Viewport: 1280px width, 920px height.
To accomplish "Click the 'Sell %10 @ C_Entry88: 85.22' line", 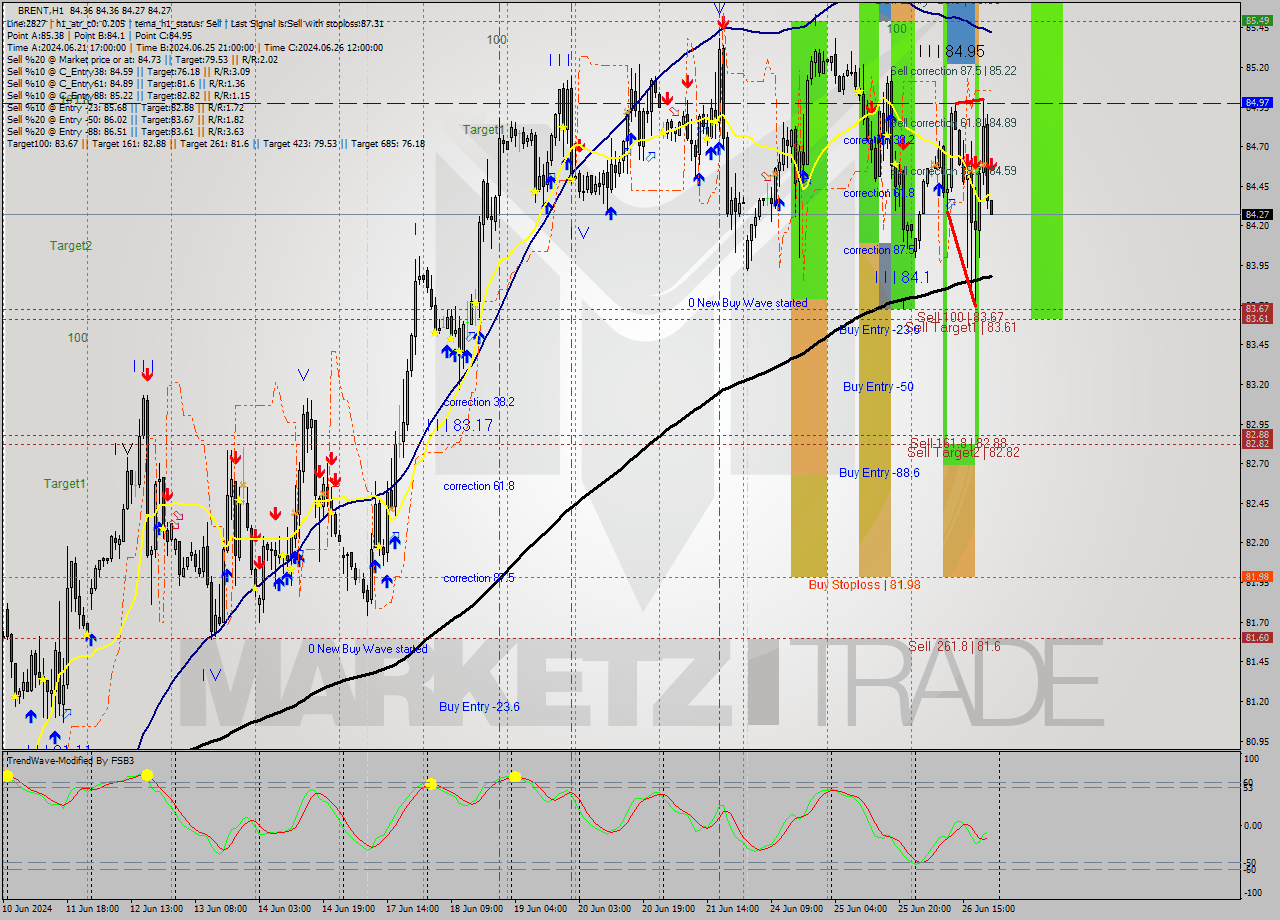I will [x=128, y=95].
